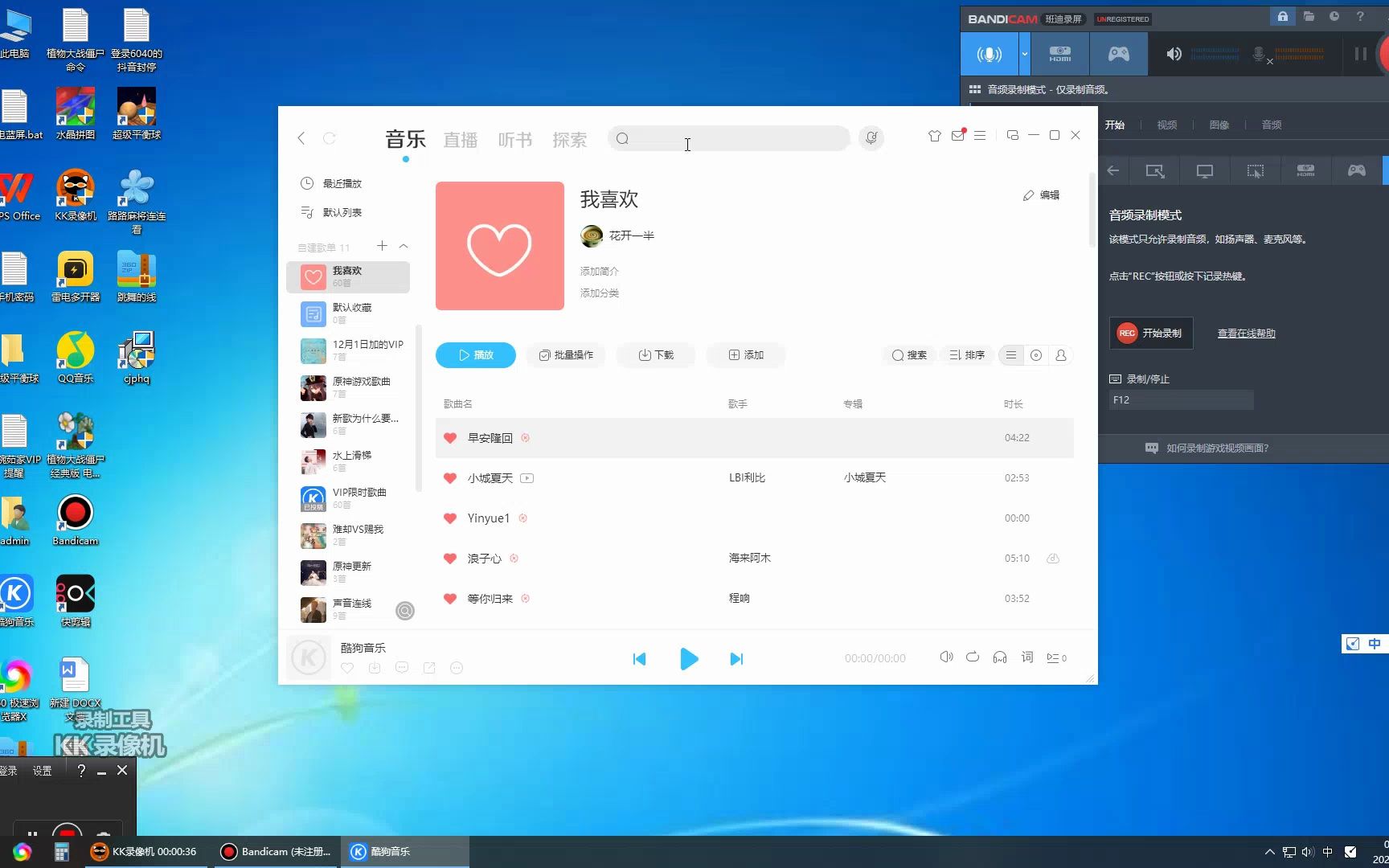Refresh the KuGou page with reload icon
This screenshot has width=1389, height=868.
click(x=329, y=138)
